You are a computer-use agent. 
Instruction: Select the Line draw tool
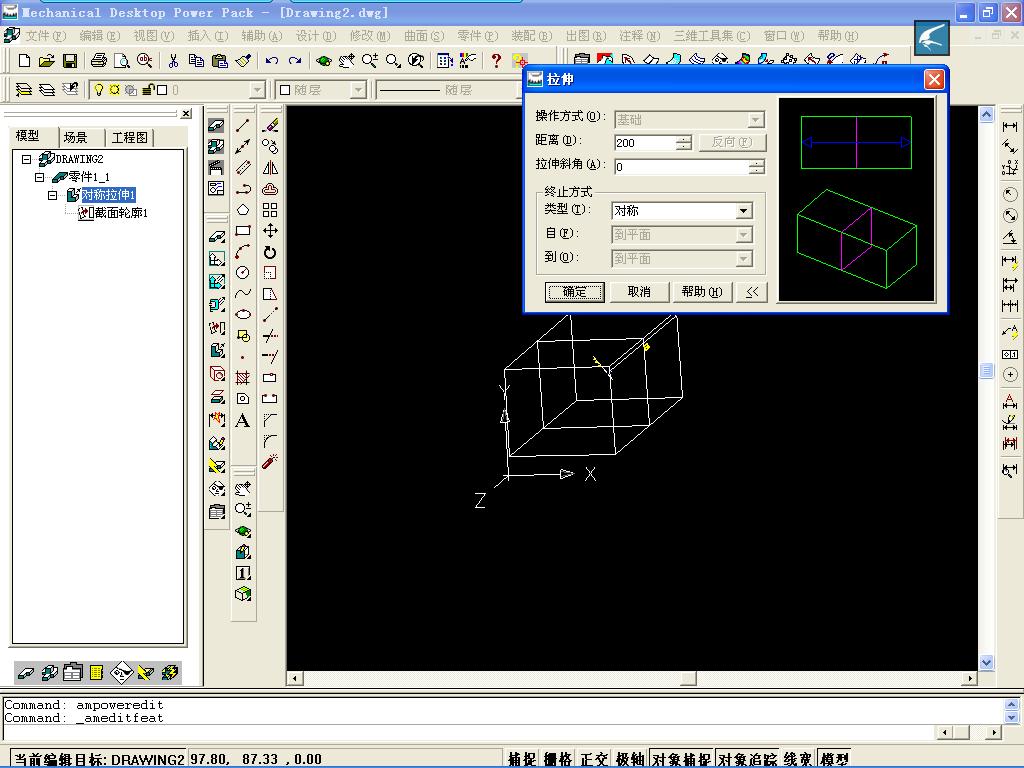[243, 125]
